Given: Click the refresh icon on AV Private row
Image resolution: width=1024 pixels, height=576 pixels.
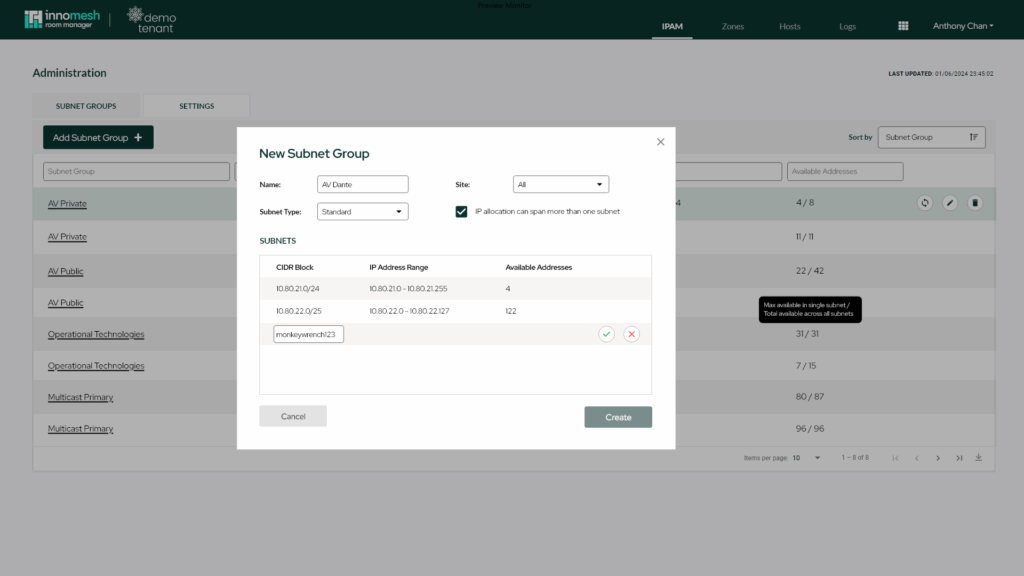Looking at the screenshot, I should (x=925, y=203).
